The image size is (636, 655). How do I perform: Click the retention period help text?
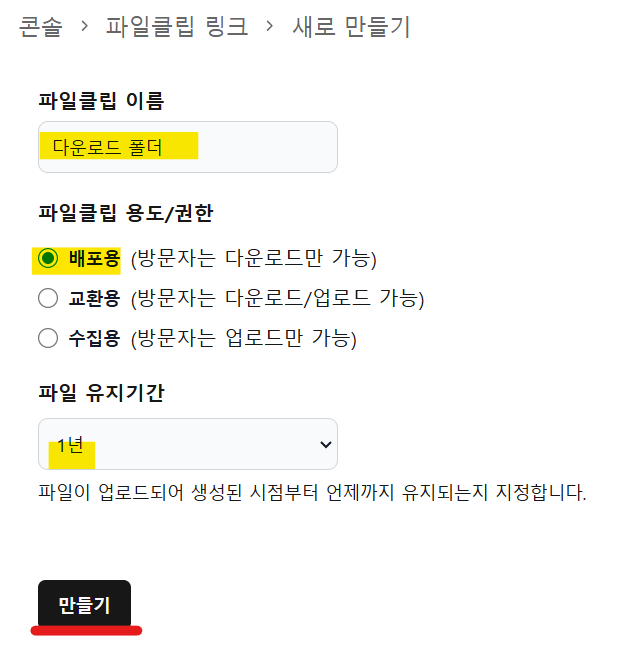311,493
